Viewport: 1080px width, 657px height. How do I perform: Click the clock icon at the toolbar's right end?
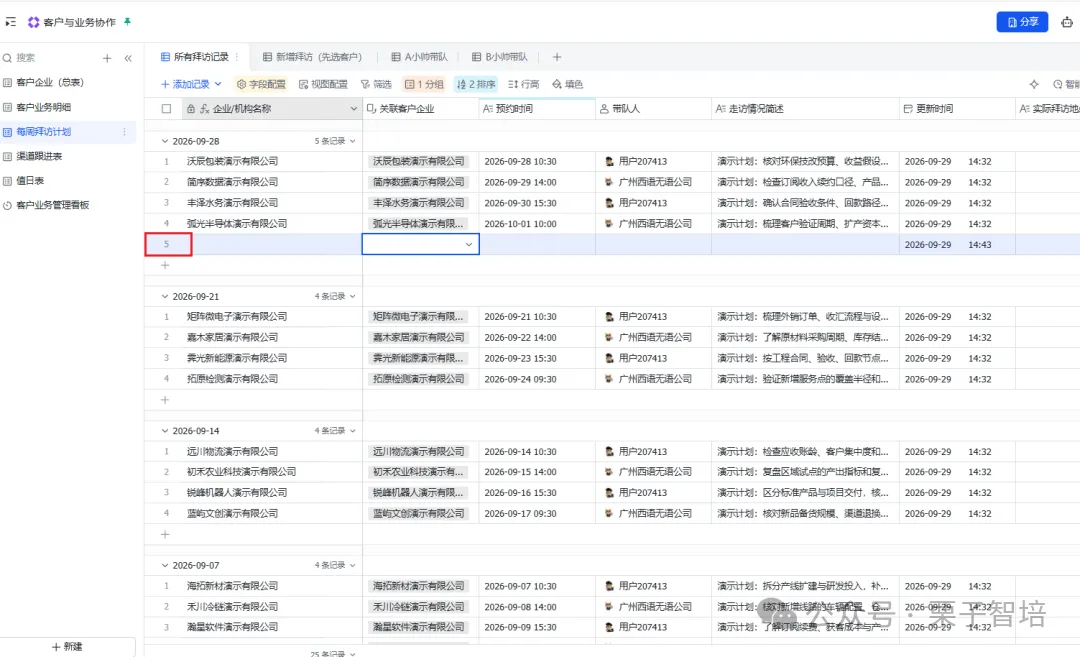1057,84
